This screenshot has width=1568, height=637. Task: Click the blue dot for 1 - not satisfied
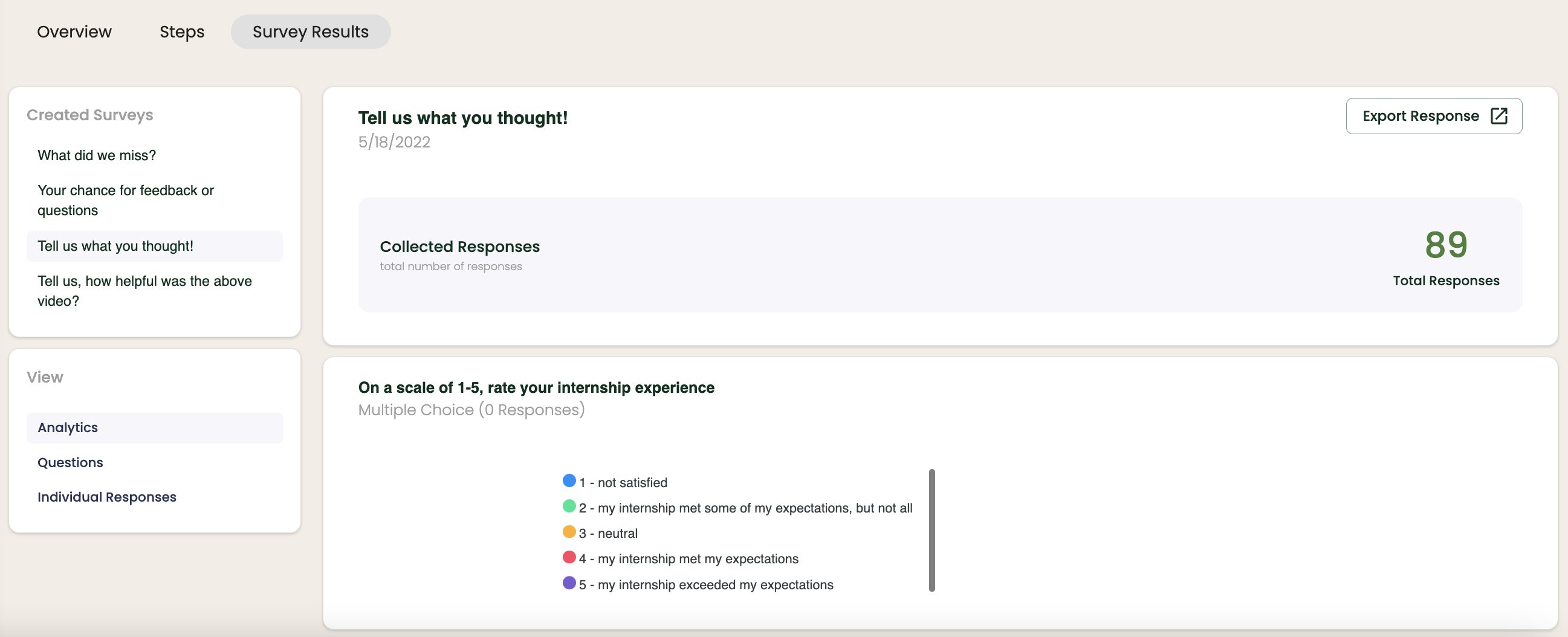[x=569, y=480]
